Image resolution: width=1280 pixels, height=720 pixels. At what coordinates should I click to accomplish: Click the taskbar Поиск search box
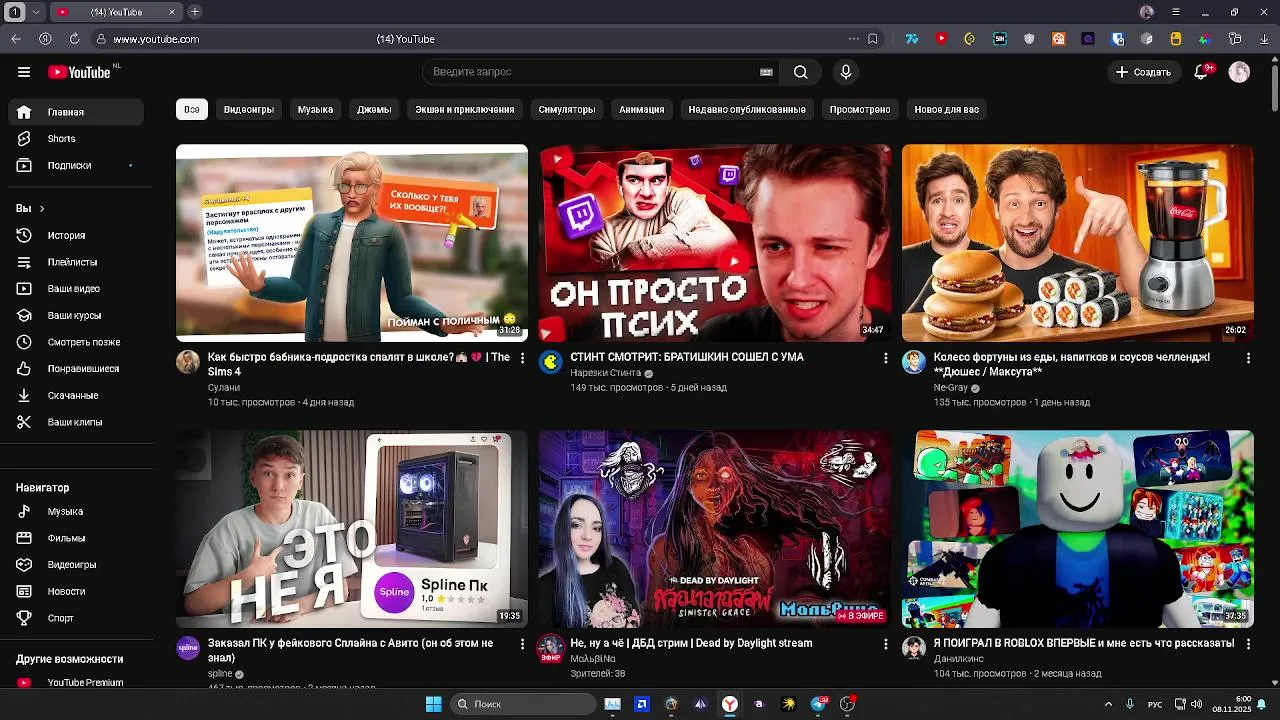tap(522, 704)
